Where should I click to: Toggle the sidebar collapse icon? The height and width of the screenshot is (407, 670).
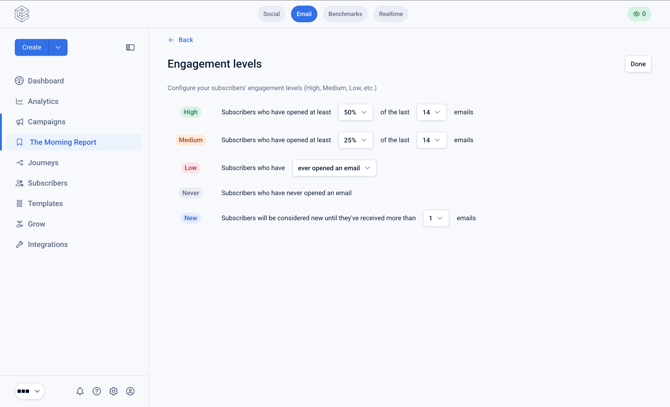click(x=130, y=47)
